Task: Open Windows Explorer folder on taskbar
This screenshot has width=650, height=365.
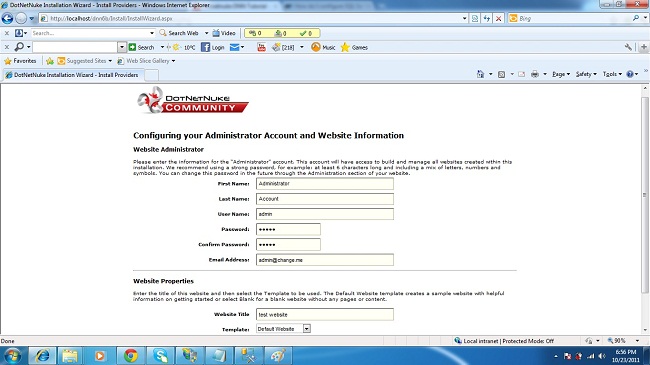Action: coord(70,356)
